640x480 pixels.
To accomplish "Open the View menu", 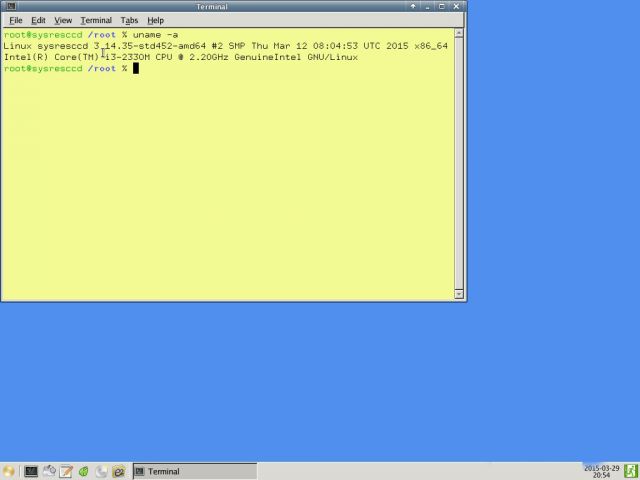I will point(63,20).
